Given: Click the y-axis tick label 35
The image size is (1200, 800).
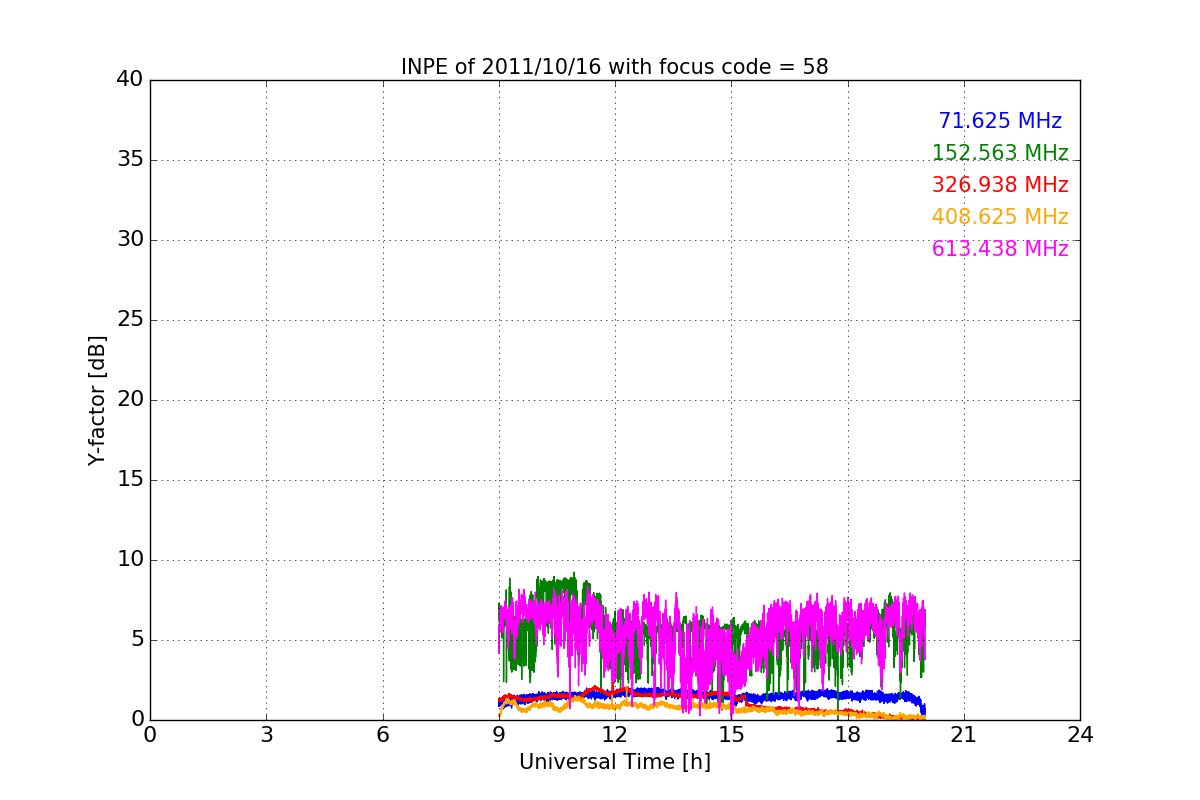Looking at the screenshot, I should pos(130,160).
